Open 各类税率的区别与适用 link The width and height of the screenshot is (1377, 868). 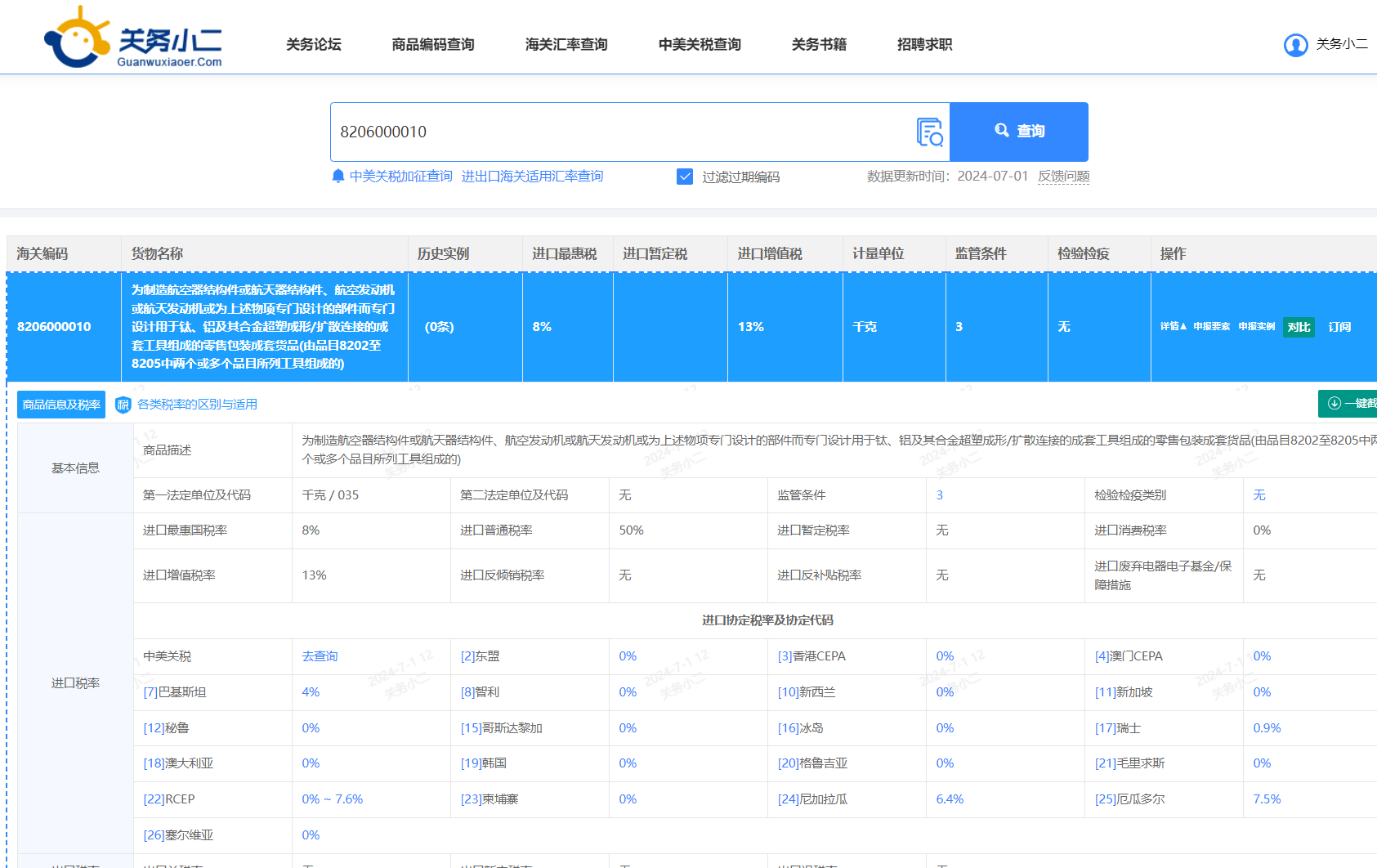(x=197, y=405)
